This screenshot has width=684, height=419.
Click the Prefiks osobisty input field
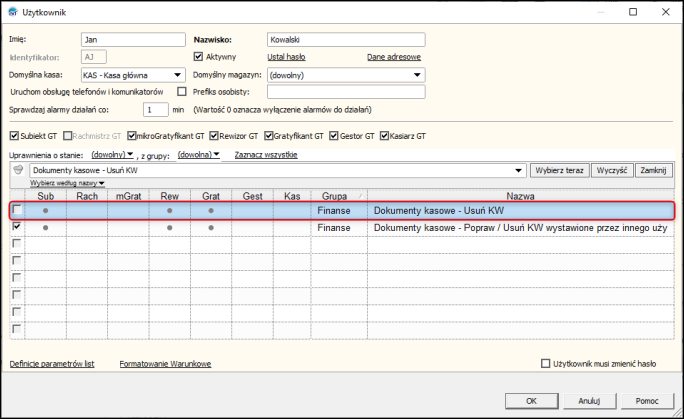[x=346, y=92]
